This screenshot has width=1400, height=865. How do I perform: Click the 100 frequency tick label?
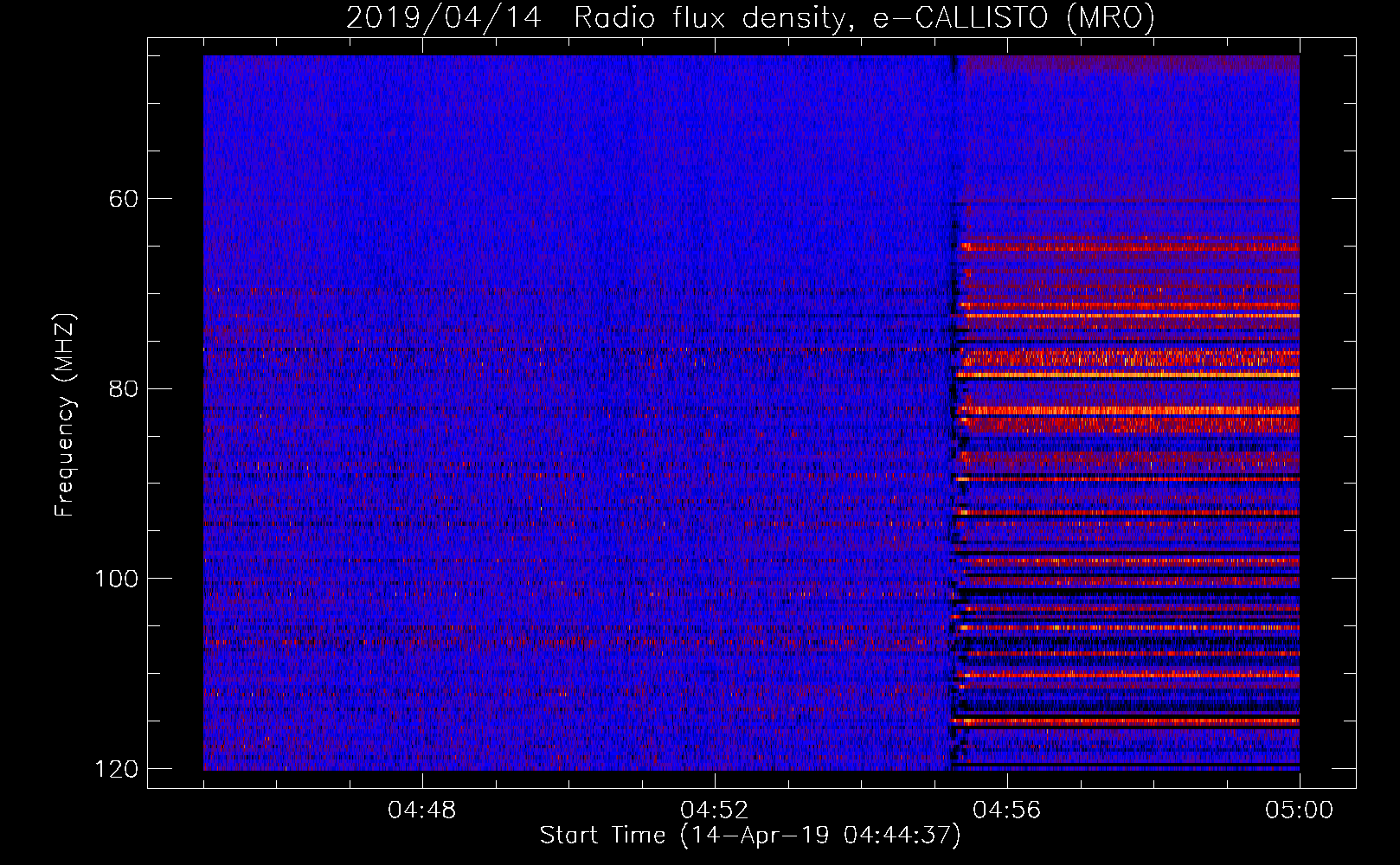click(x=117, y=578)
